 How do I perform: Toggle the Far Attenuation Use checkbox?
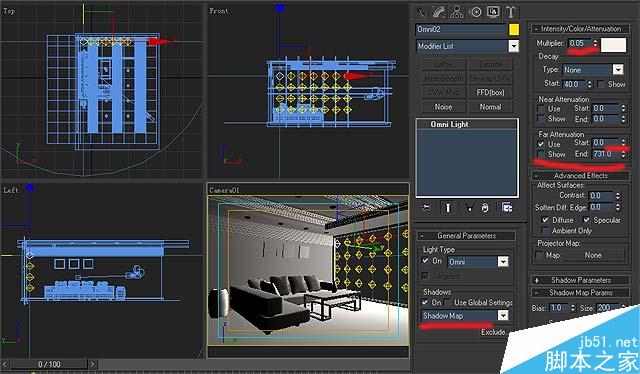point(541,144)
